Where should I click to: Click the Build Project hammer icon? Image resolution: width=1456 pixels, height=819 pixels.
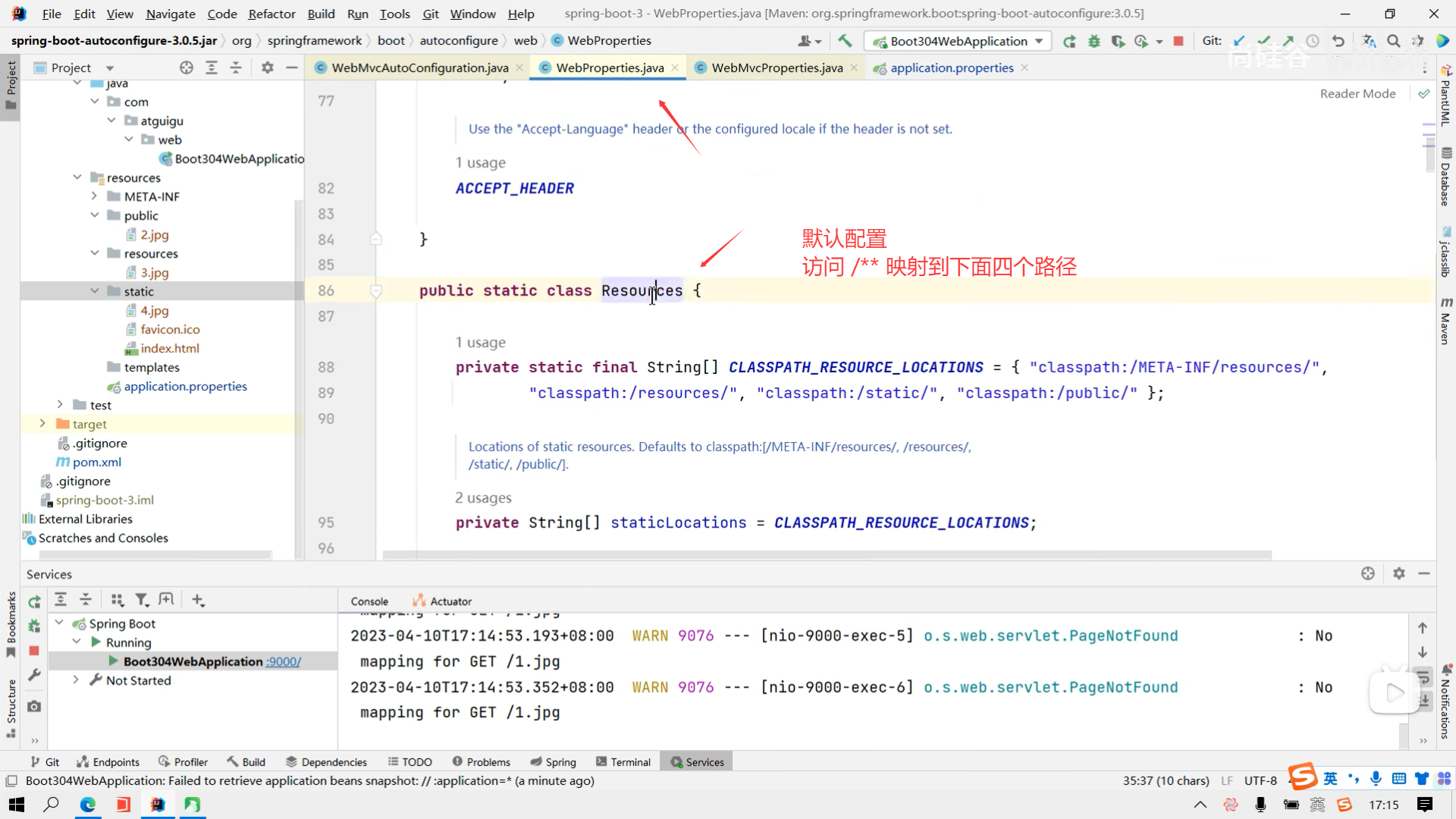pos(845,41)
